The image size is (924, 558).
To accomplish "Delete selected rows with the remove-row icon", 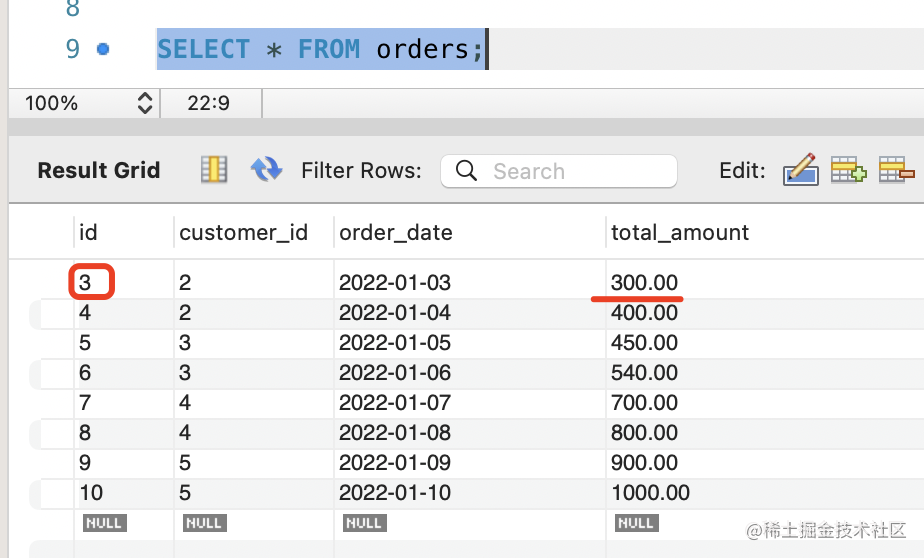I will tap(896, 170).
